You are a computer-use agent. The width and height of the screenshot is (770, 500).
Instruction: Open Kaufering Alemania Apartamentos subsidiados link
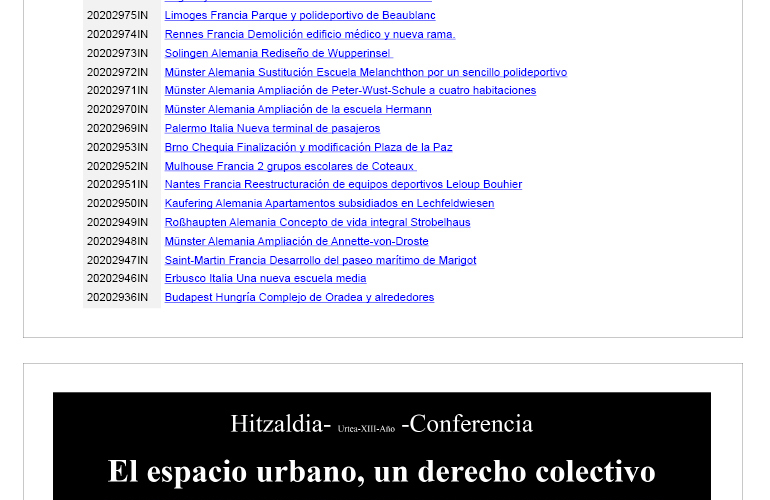(x=330, y=203)
